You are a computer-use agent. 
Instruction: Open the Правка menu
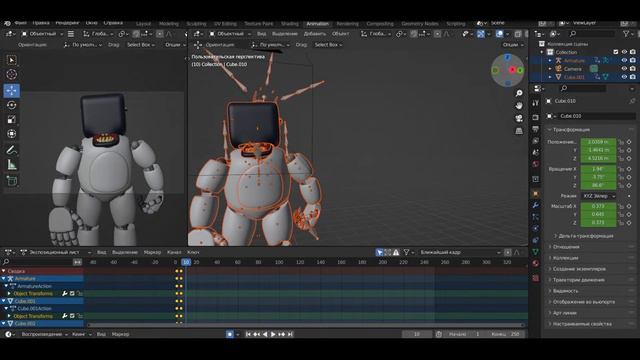click(41, 23)
